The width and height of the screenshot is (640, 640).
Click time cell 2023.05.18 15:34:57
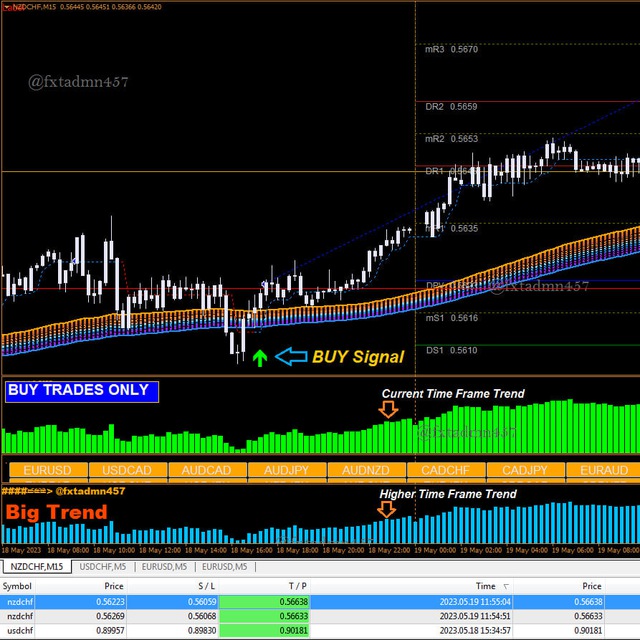[475, 630]
